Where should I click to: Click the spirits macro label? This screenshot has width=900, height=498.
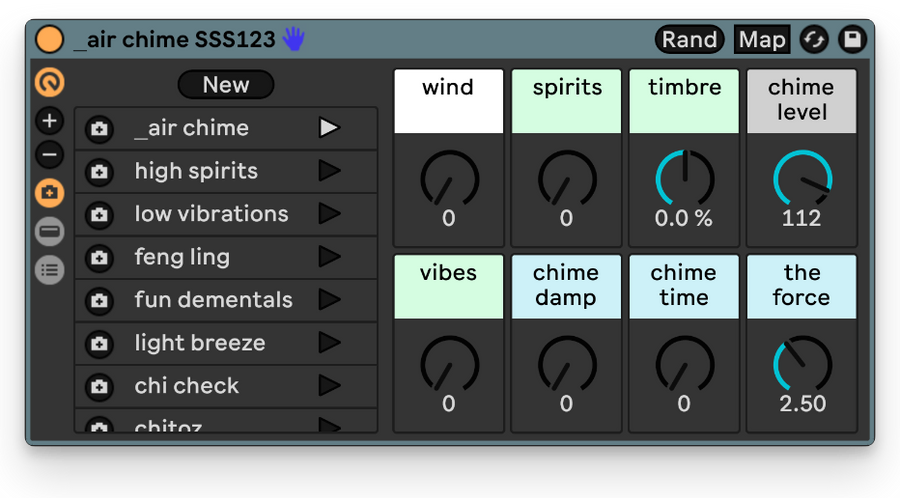(567, 102)
